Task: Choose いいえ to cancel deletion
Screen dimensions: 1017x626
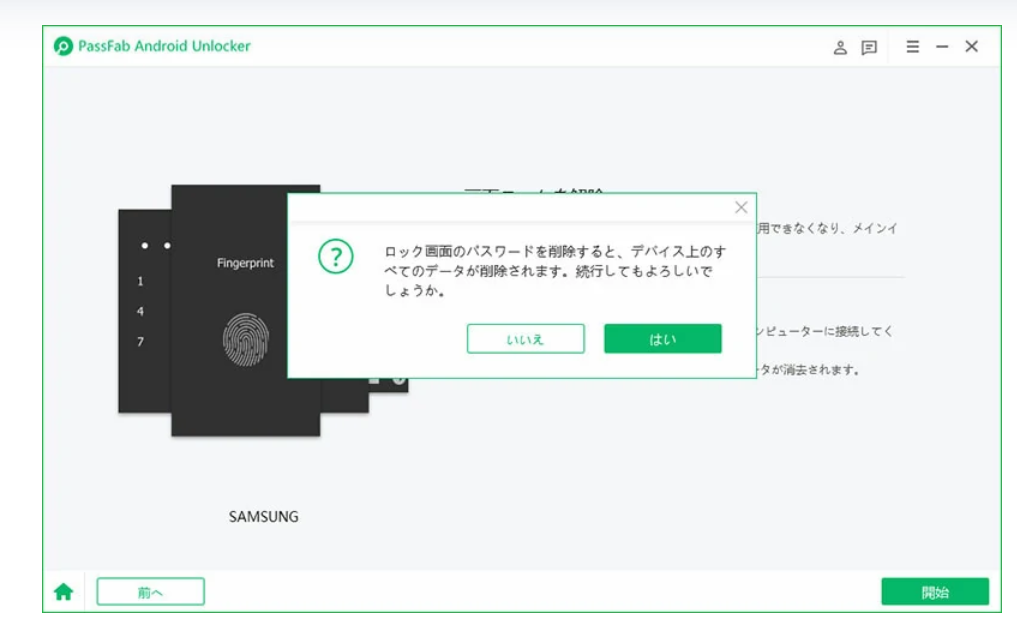Action: point(525,339)
